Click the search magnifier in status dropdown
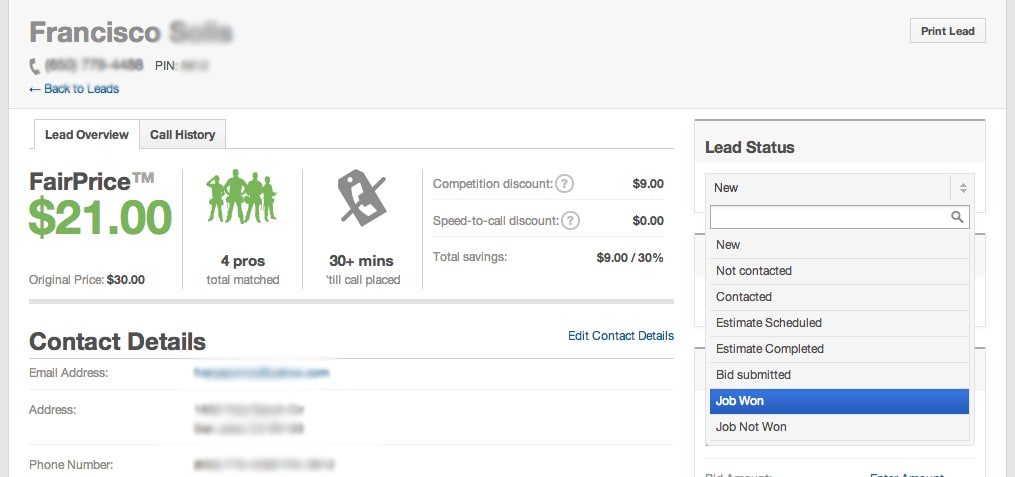 [957, 217]
